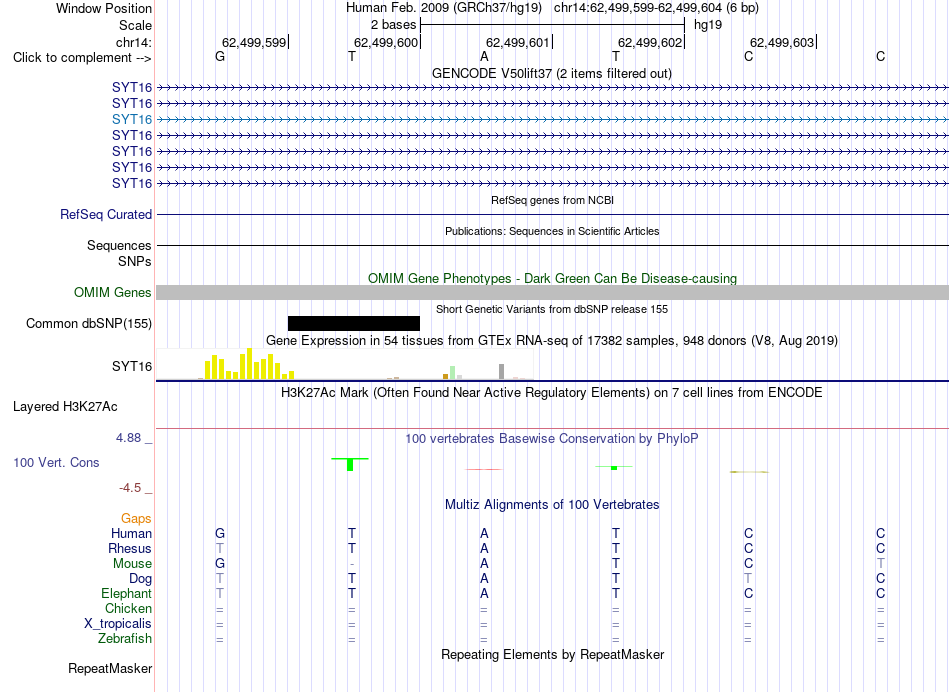The height and width of the screenshot is (692, 950).
Task: Click the hg19 label beside the scale bar
Action: 708,25
